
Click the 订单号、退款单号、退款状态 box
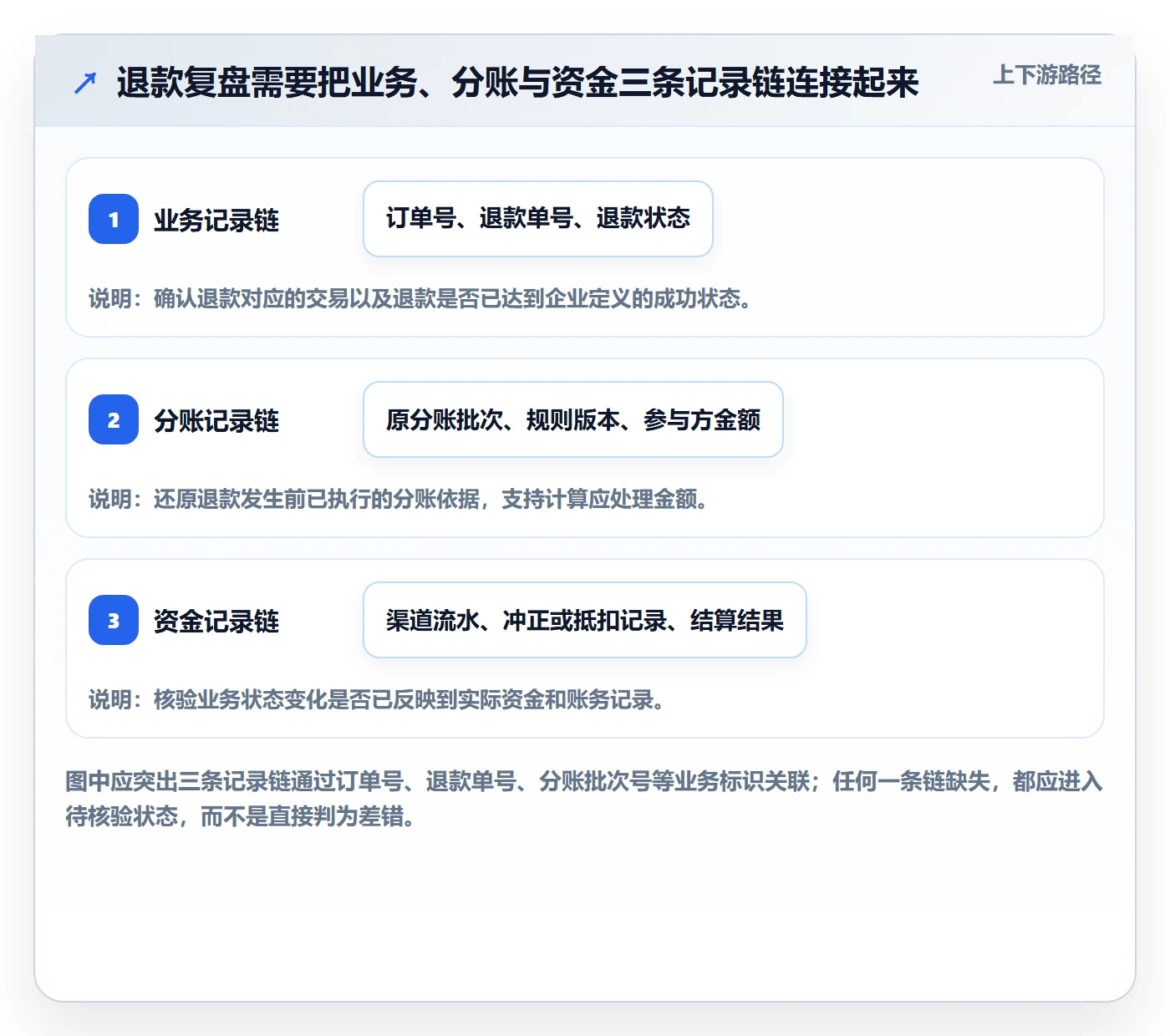(x=538, y=219)
